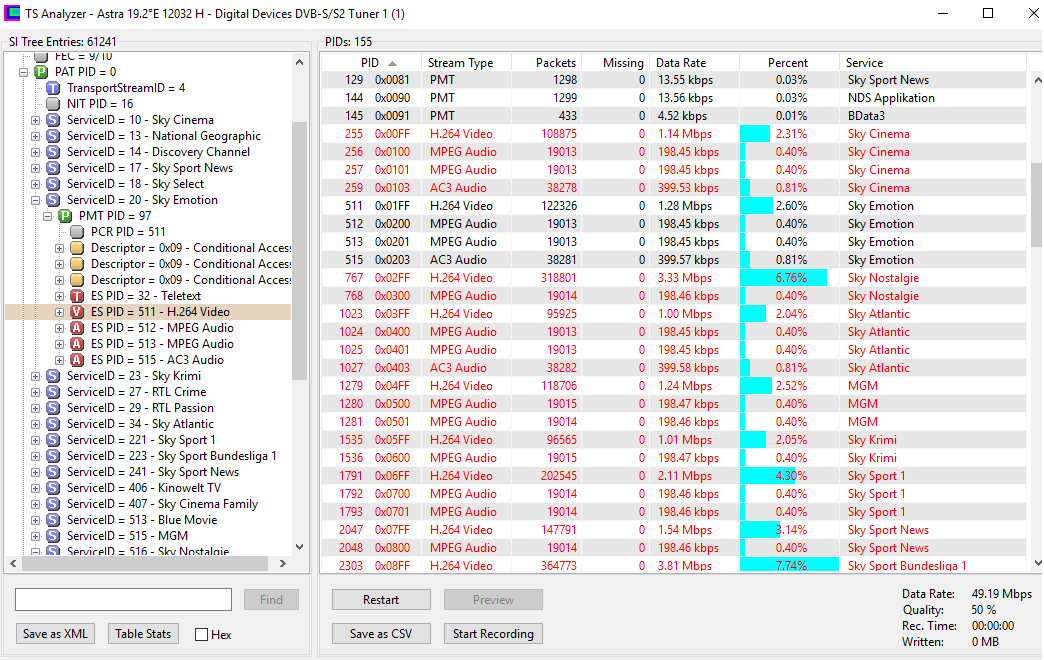This screenshot has width=1044, height=660.
Task: Click the S icon of ServiceID 23 Sky Krimi
Action: pos(53,376)
